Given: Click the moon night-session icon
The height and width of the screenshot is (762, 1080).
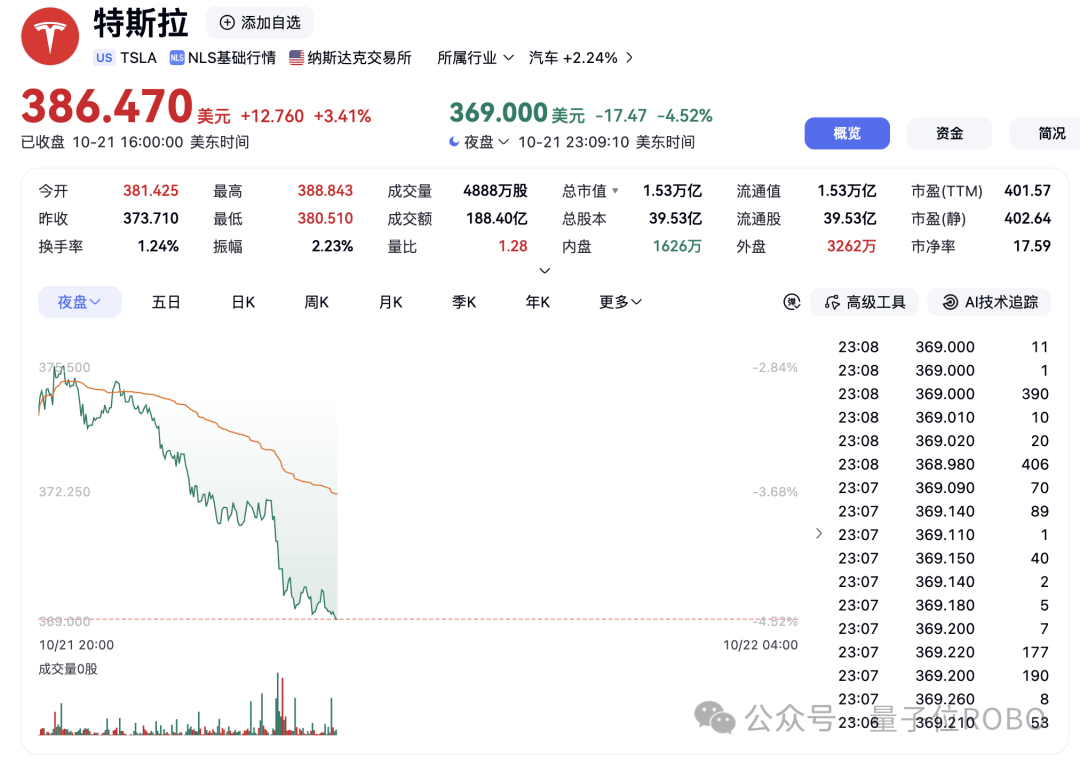Looking at the screenshot, I should 455,142.
